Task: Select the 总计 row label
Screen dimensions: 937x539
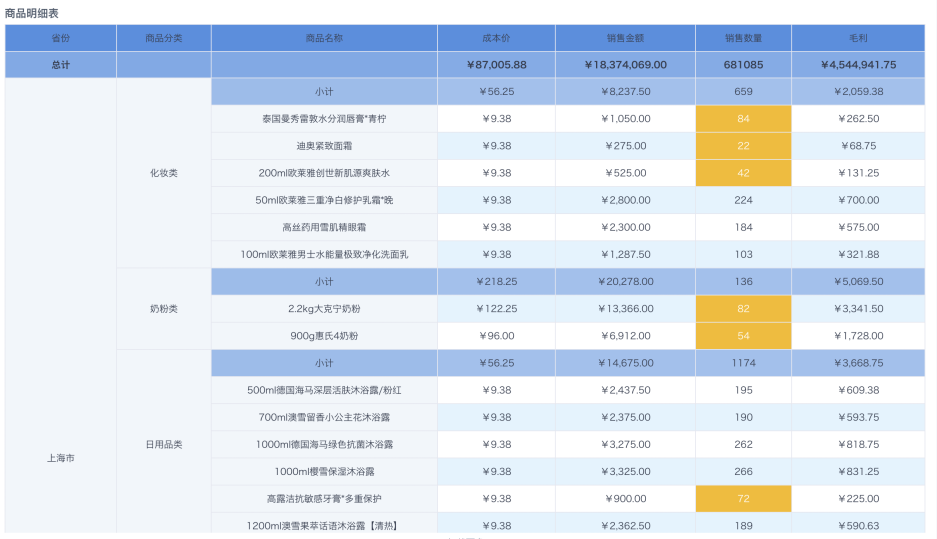Action: (61, 65)
